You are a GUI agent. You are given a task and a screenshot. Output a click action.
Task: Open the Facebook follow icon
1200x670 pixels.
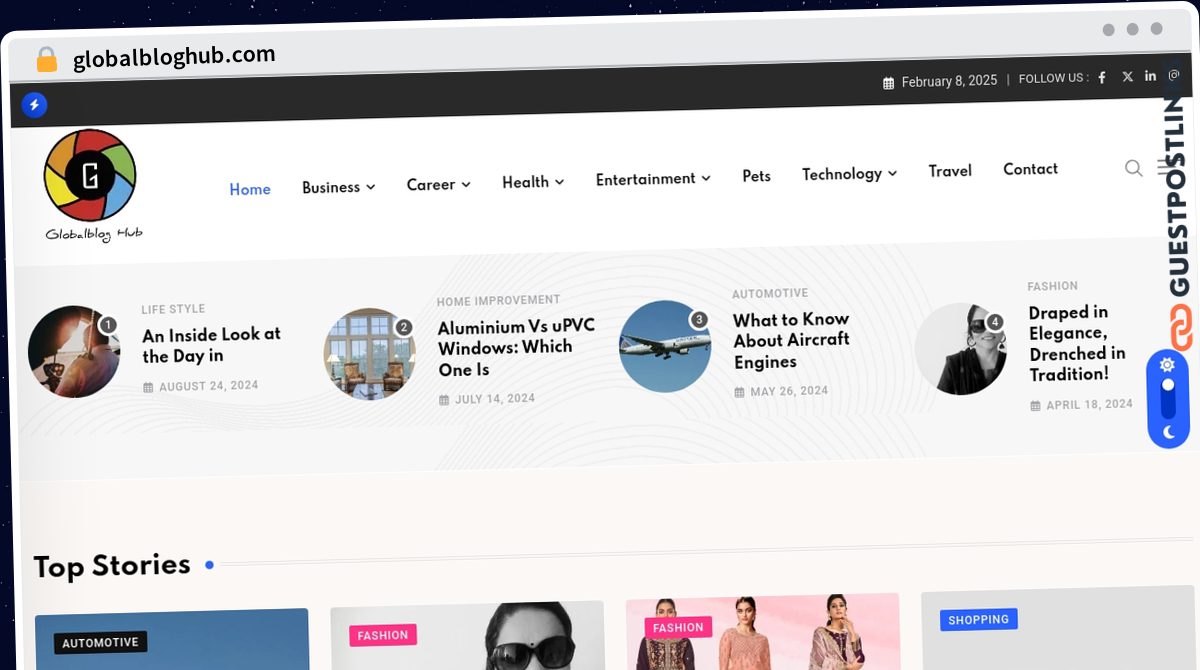(x=1102, y=77)
